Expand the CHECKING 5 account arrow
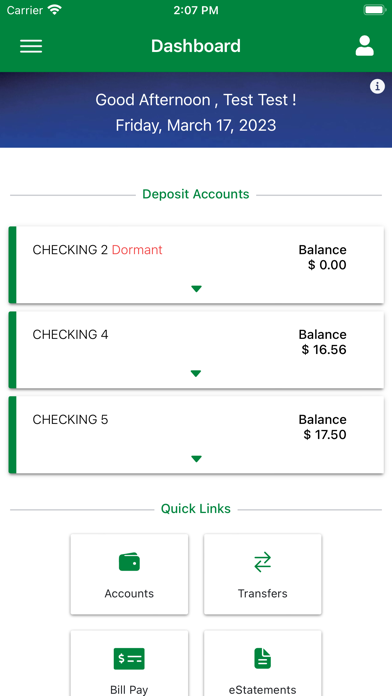The height and width of the screenshot is (696, 392). click(x=196, y=459)
